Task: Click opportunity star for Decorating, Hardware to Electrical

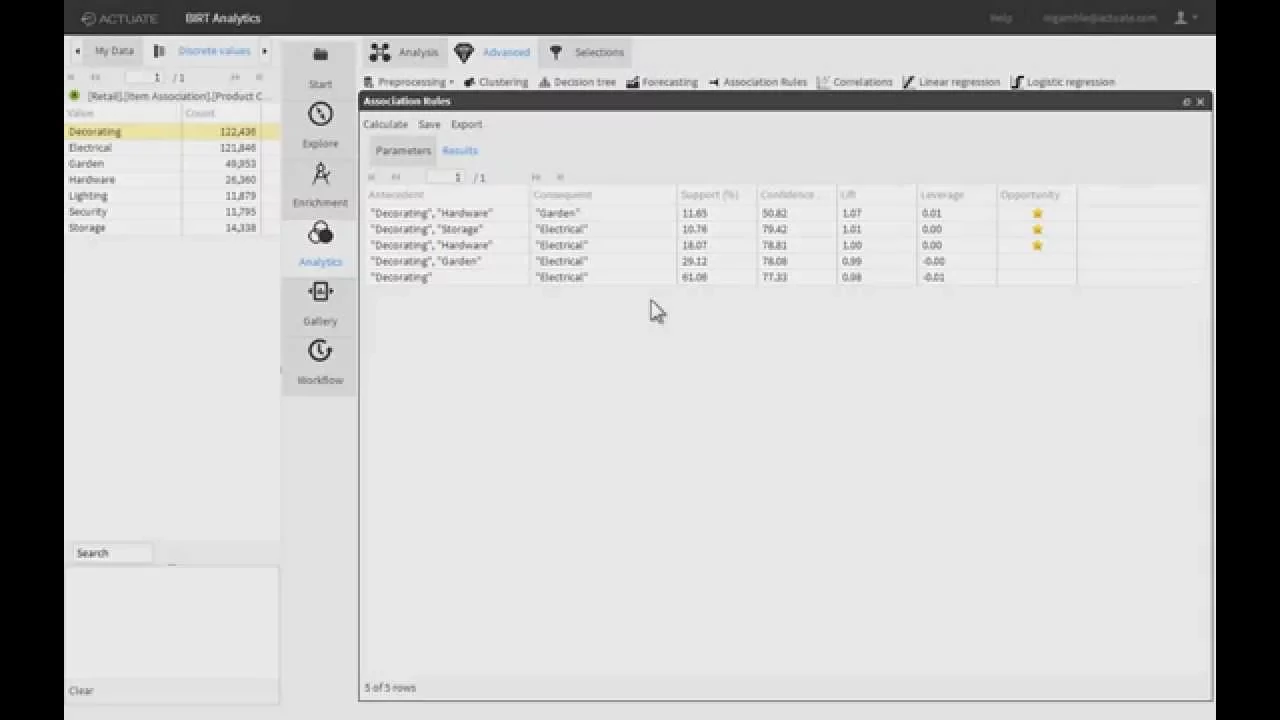Action: click(x=1037, y=245)
